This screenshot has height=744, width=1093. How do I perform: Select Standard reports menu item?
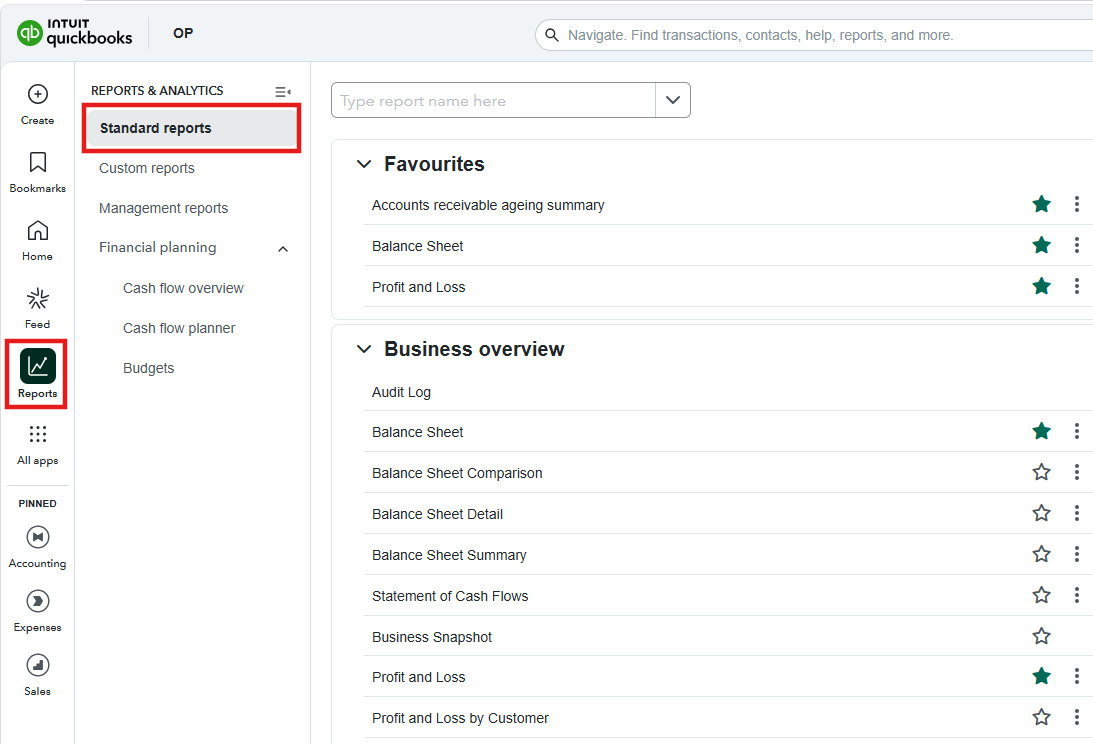[x=191, y=128]
